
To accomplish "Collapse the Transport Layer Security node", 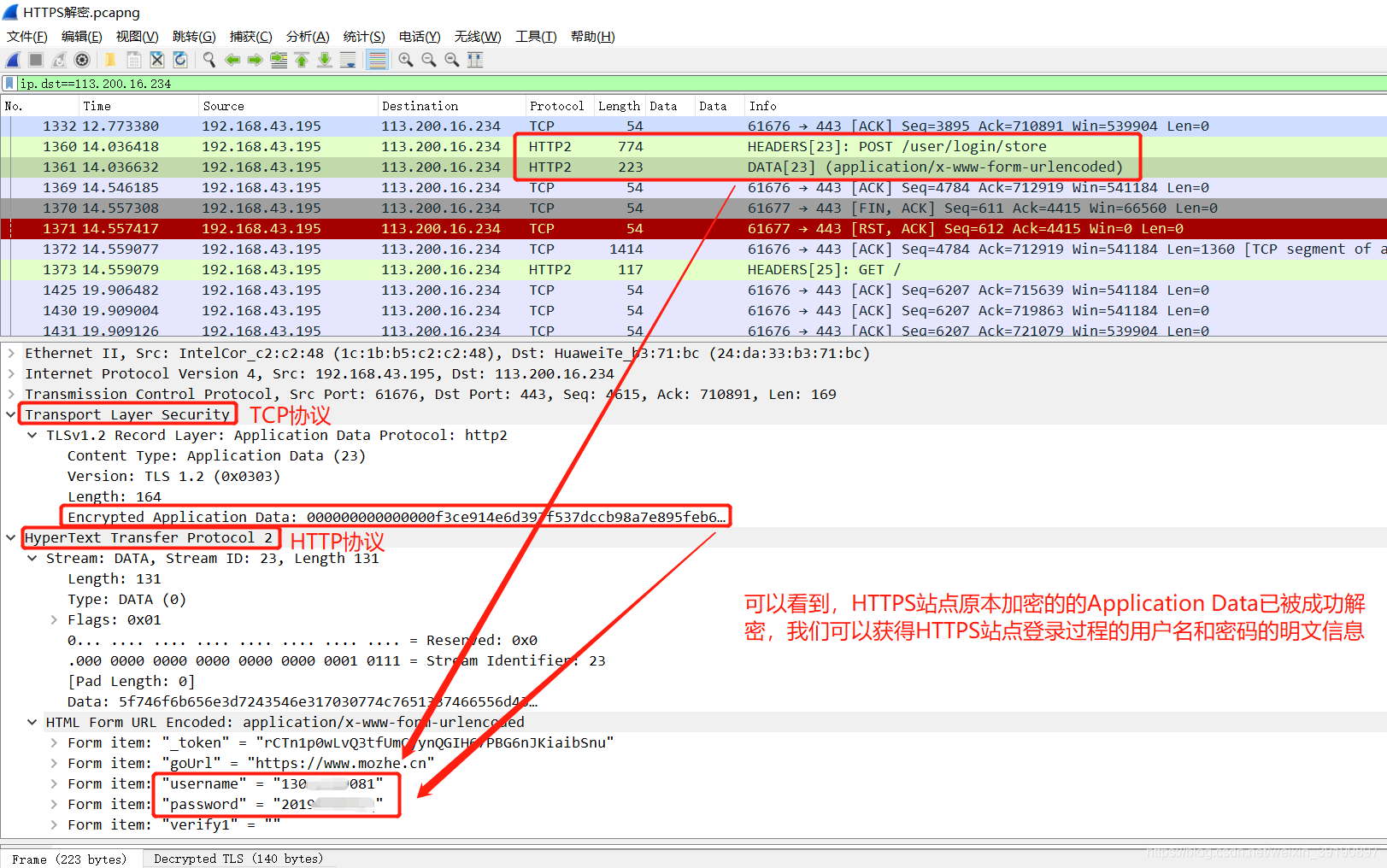I will point(11,414).
